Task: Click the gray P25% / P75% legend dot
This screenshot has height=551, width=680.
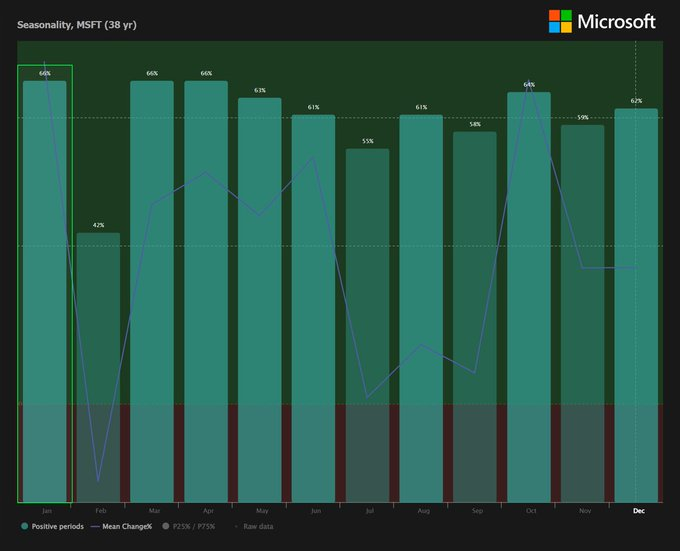Action: 166,526
